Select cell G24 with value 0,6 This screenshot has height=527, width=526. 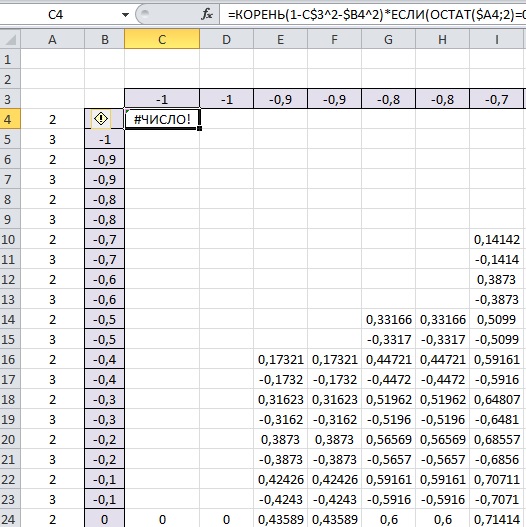tap(388, 519)
